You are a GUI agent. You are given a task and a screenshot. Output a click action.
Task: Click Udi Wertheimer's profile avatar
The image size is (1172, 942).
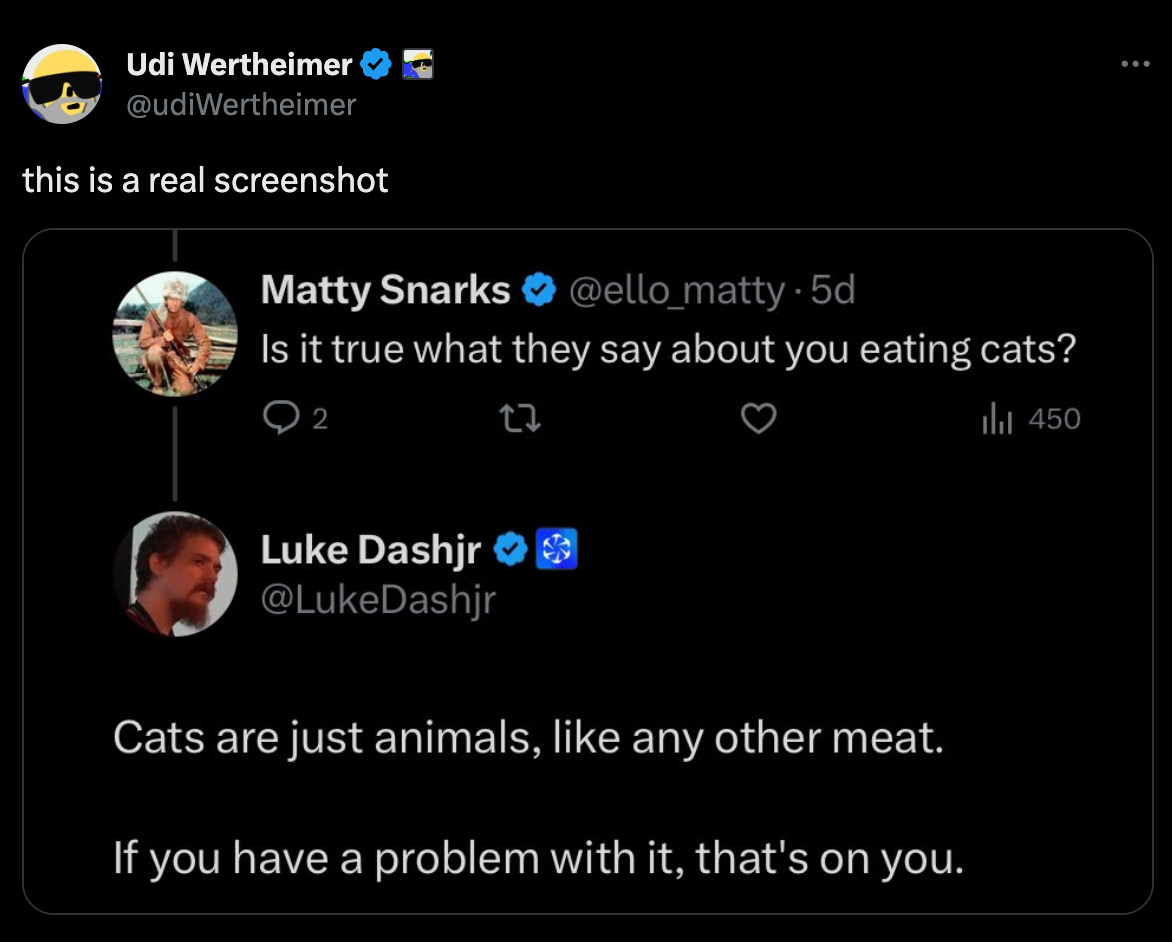tap(63, 84)
